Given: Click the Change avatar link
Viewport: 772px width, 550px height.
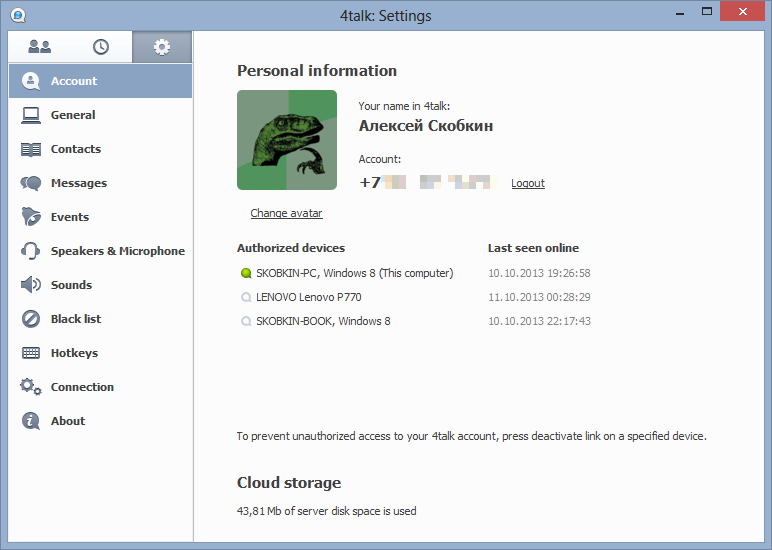Looking at the screenshot, I should pyautogui.click(x=286, y=213).
